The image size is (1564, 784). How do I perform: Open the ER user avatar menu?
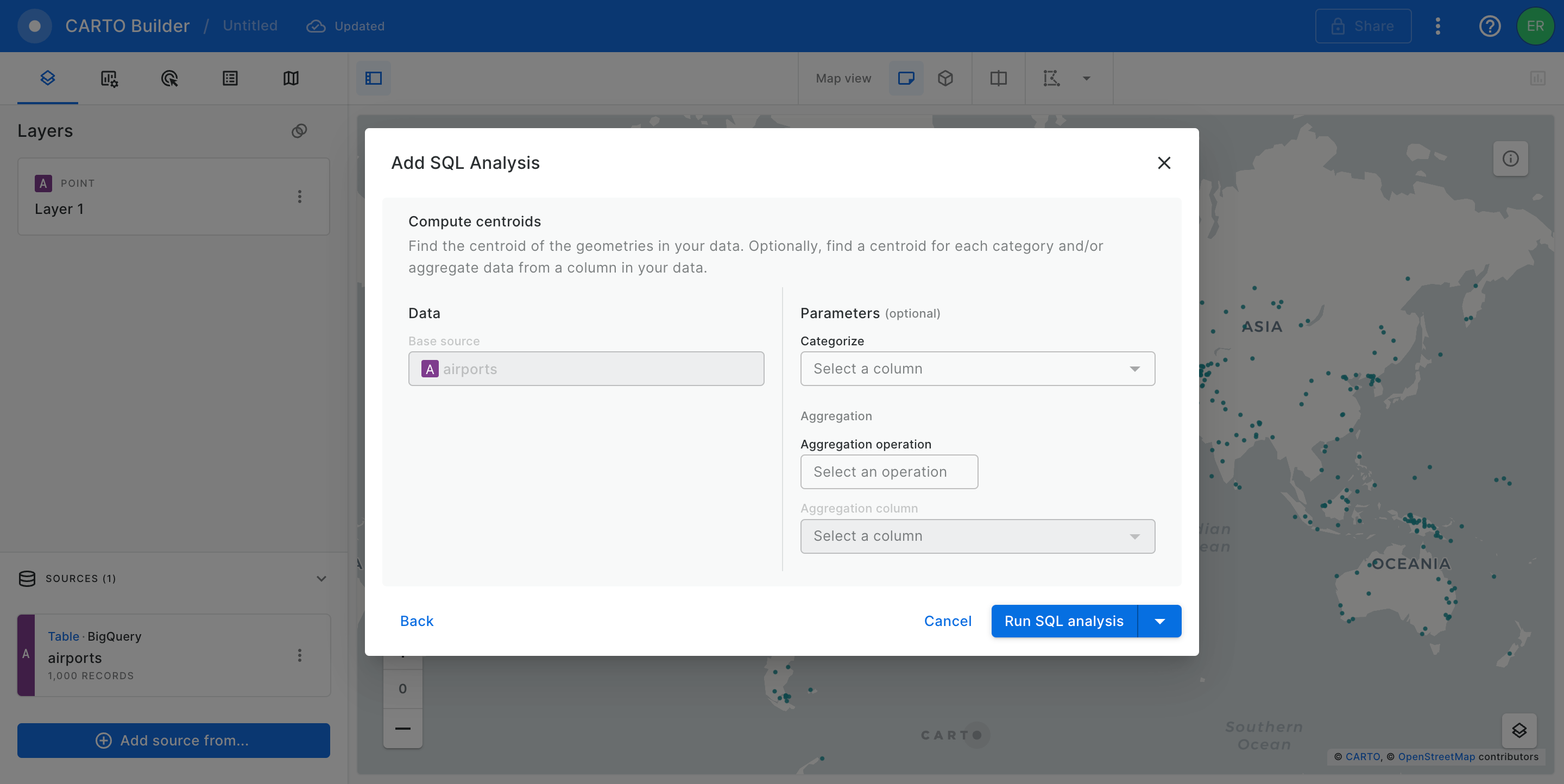tap(1535, 26)
